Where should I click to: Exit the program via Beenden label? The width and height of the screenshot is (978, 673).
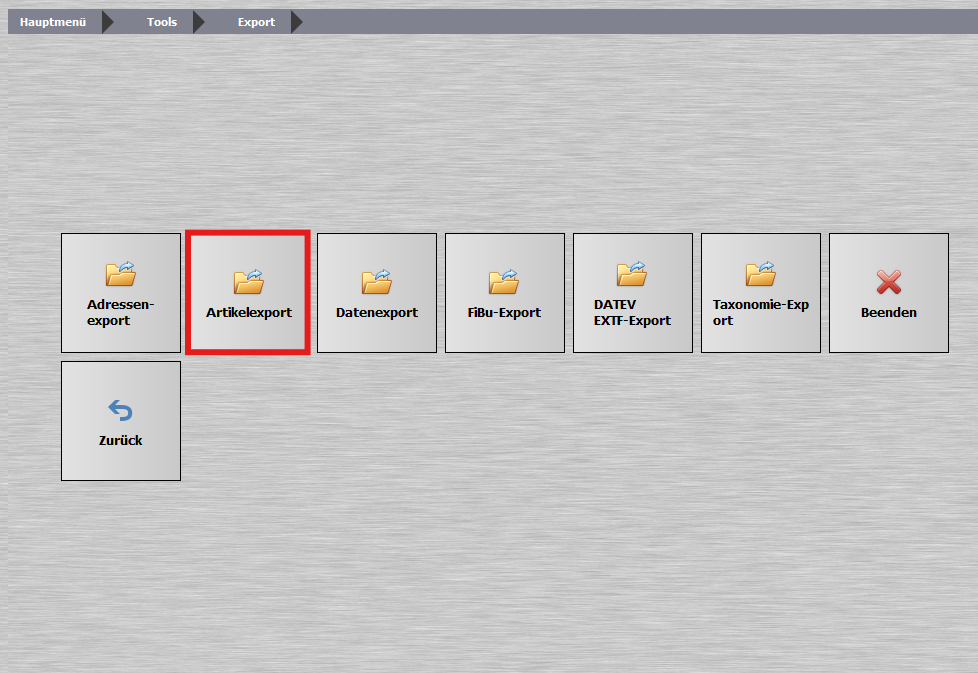[888, 312]
